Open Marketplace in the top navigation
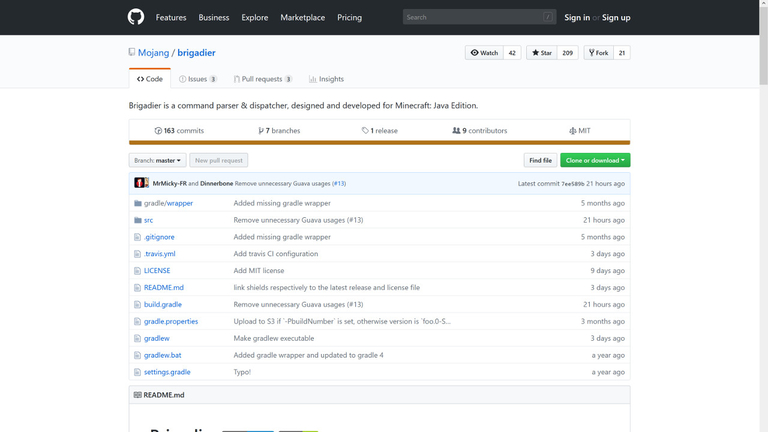 (x=302, y=17)
